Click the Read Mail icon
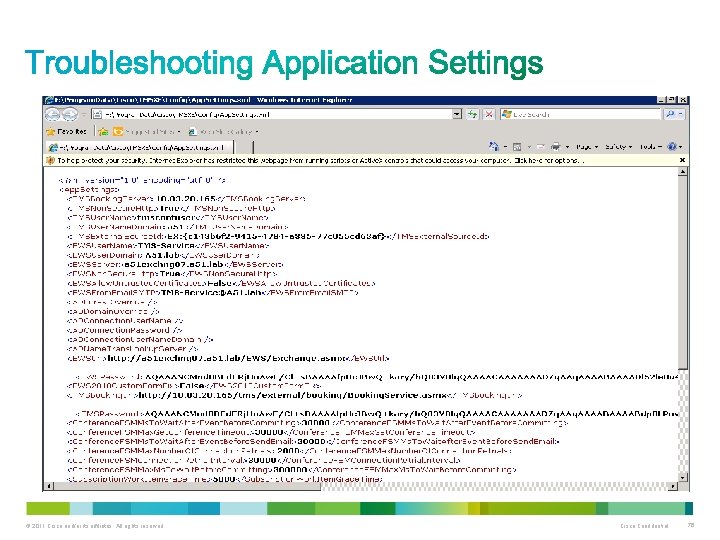Viewport: 720px width, 540px height. 540,147
